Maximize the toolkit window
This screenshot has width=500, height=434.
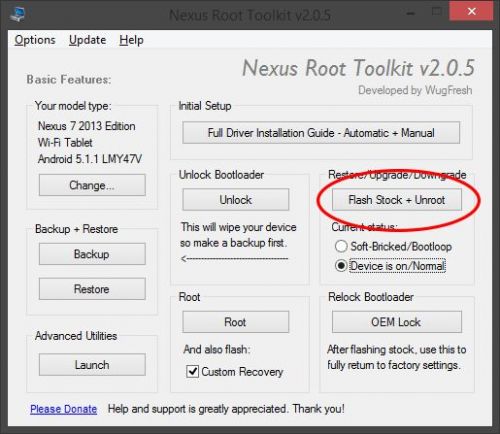[436, 12]
